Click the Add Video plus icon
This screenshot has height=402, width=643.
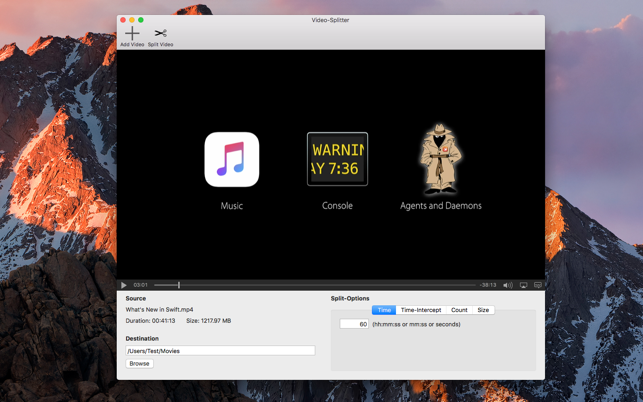click(x=132, y=33)
